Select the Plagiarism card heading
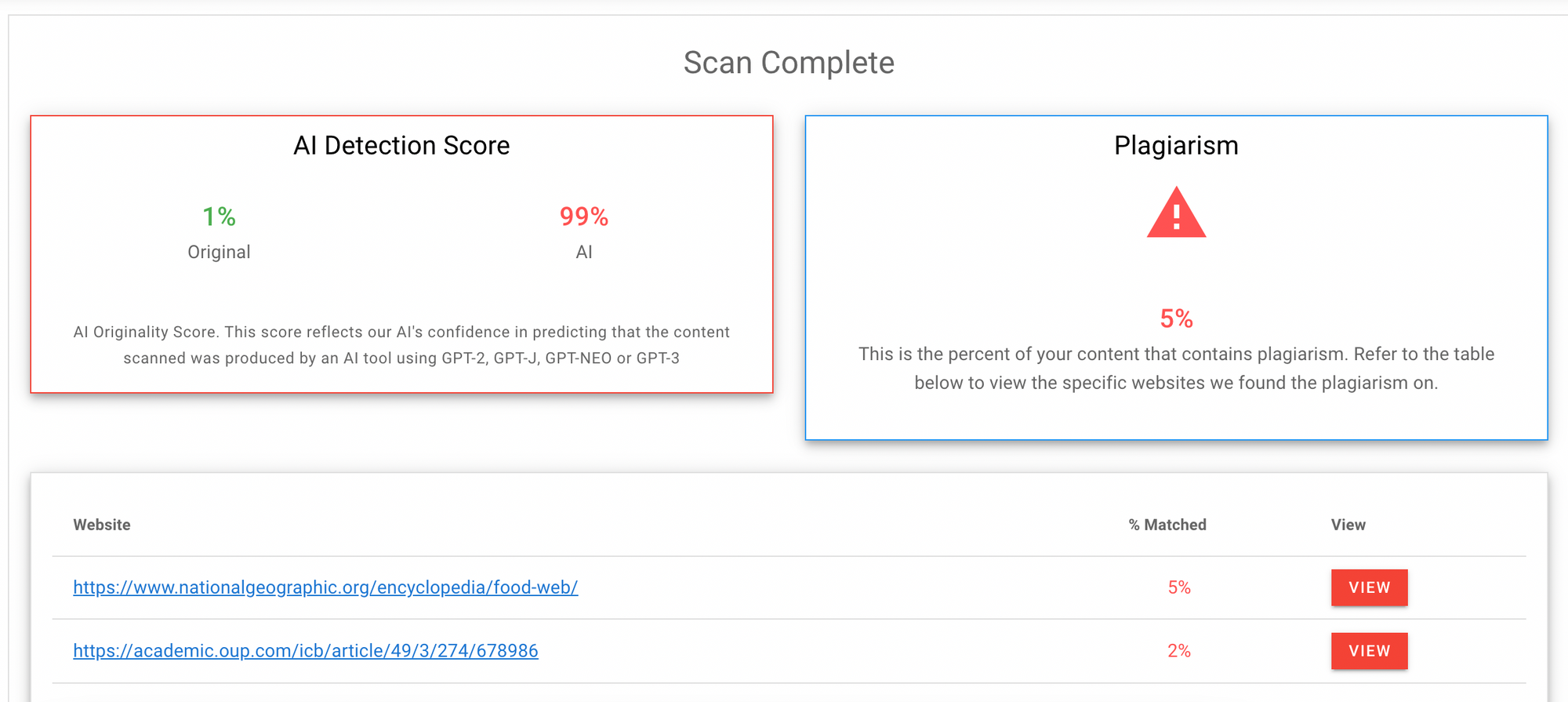Viewport: 1568px width, 702px height. point(1176,146)
